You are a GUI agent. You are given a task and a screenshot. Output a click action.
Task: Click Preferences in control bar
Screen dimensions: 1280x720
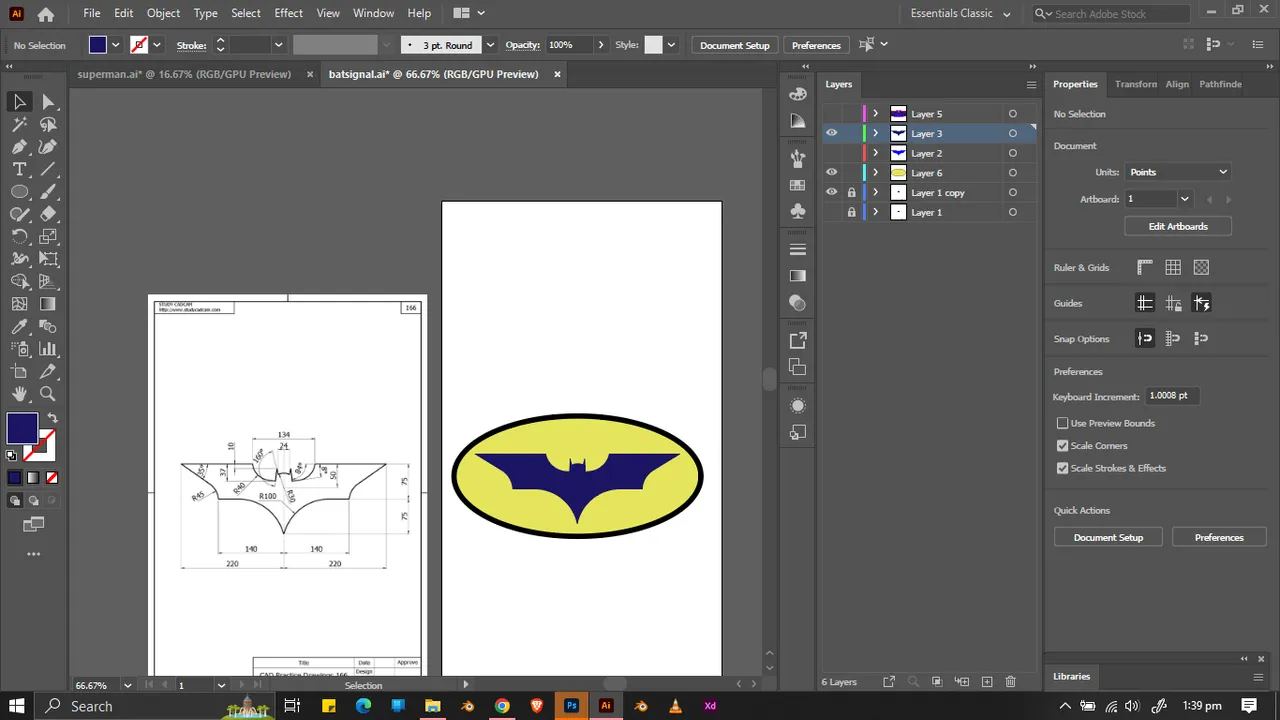coord(816,45)
